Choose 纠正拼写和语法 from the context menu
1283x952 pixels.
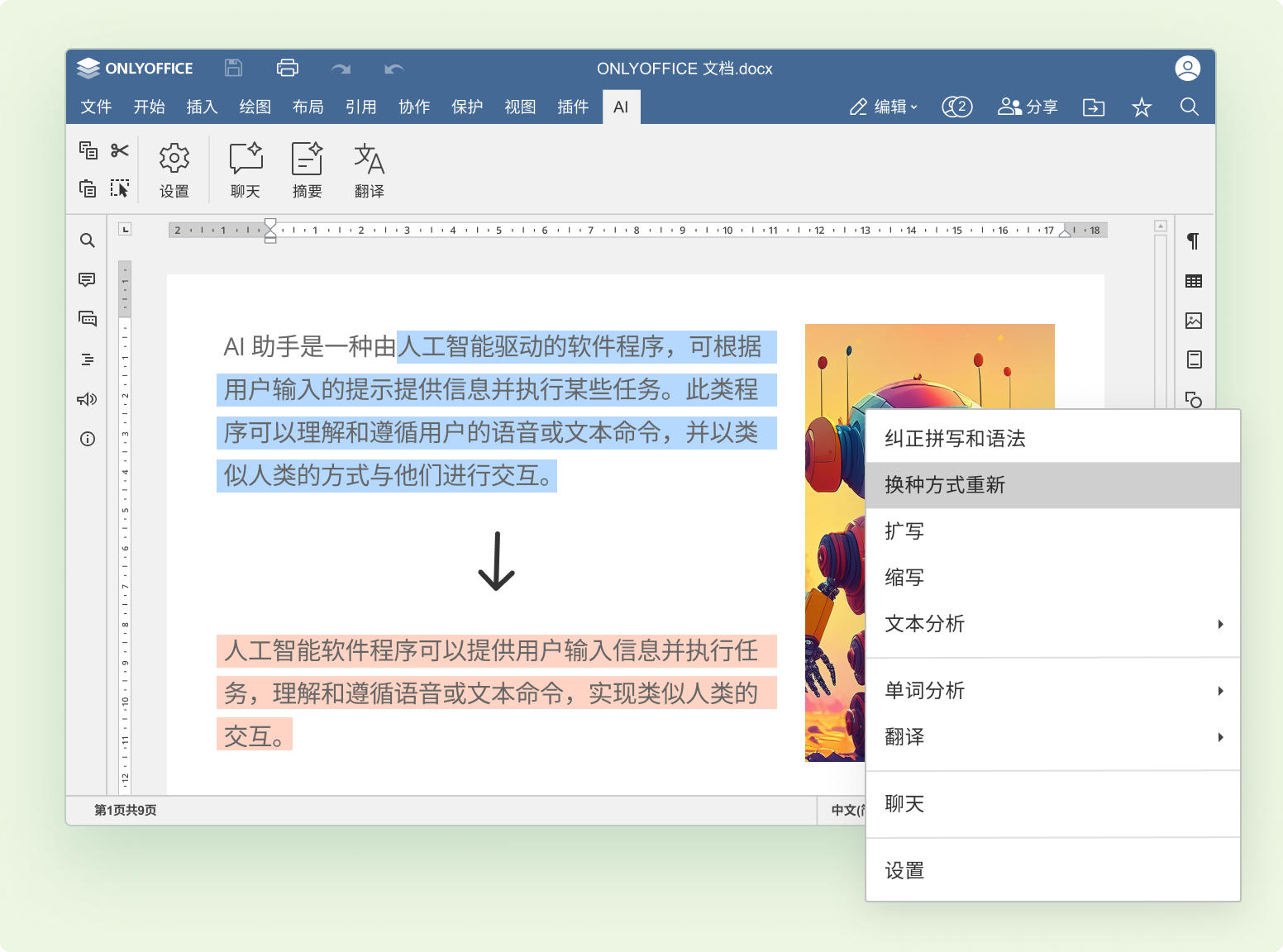pos(1052,439)
